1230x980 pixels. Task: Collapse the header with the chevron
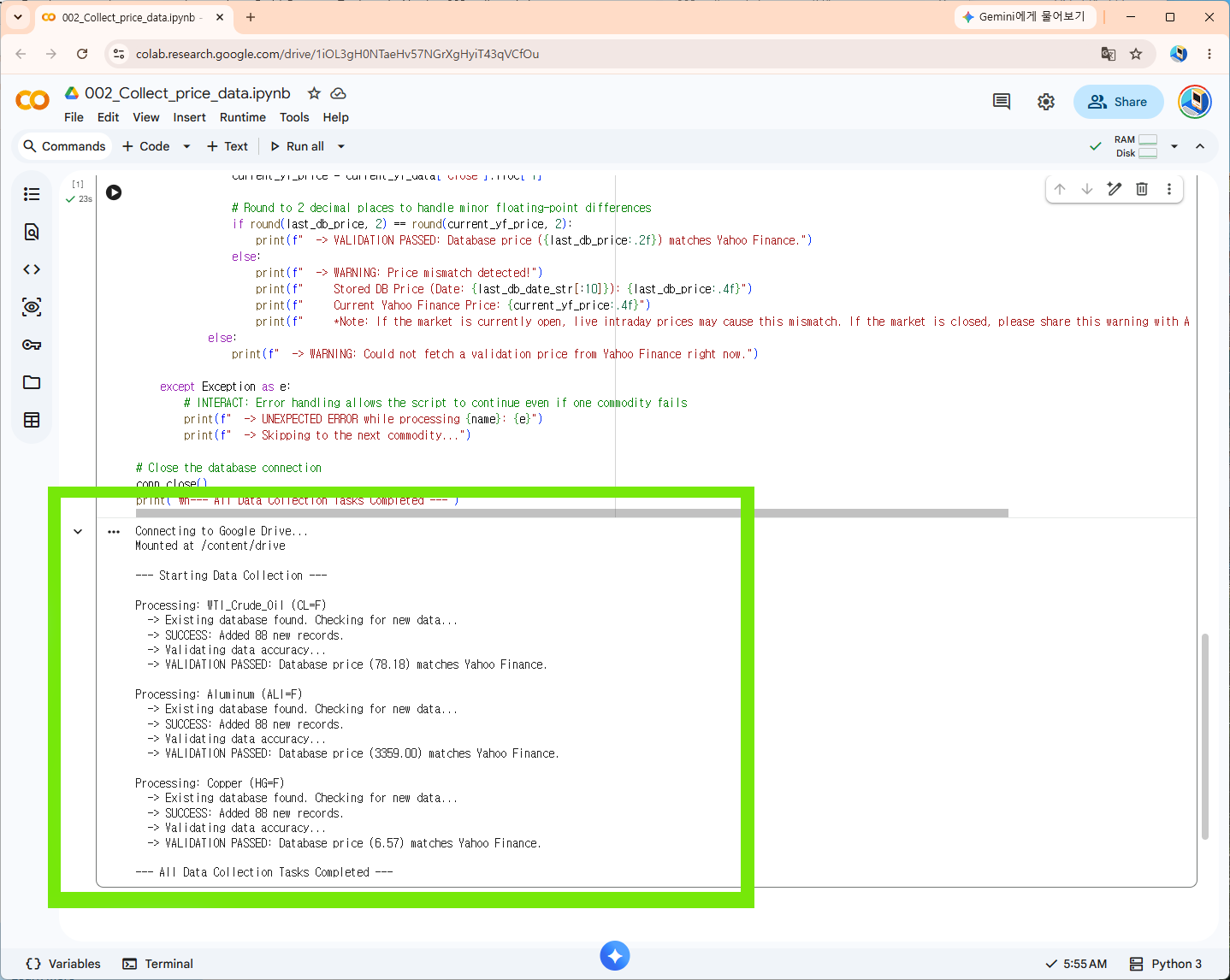(1200, 146)
